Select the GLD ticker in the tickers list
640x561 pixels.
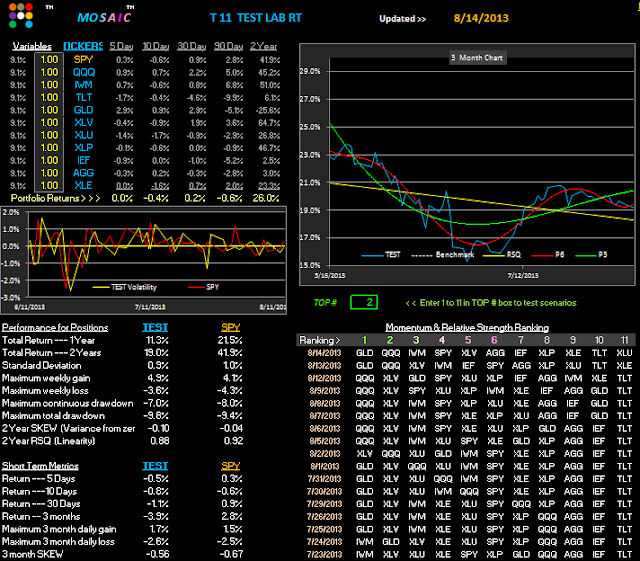point(83,110)
